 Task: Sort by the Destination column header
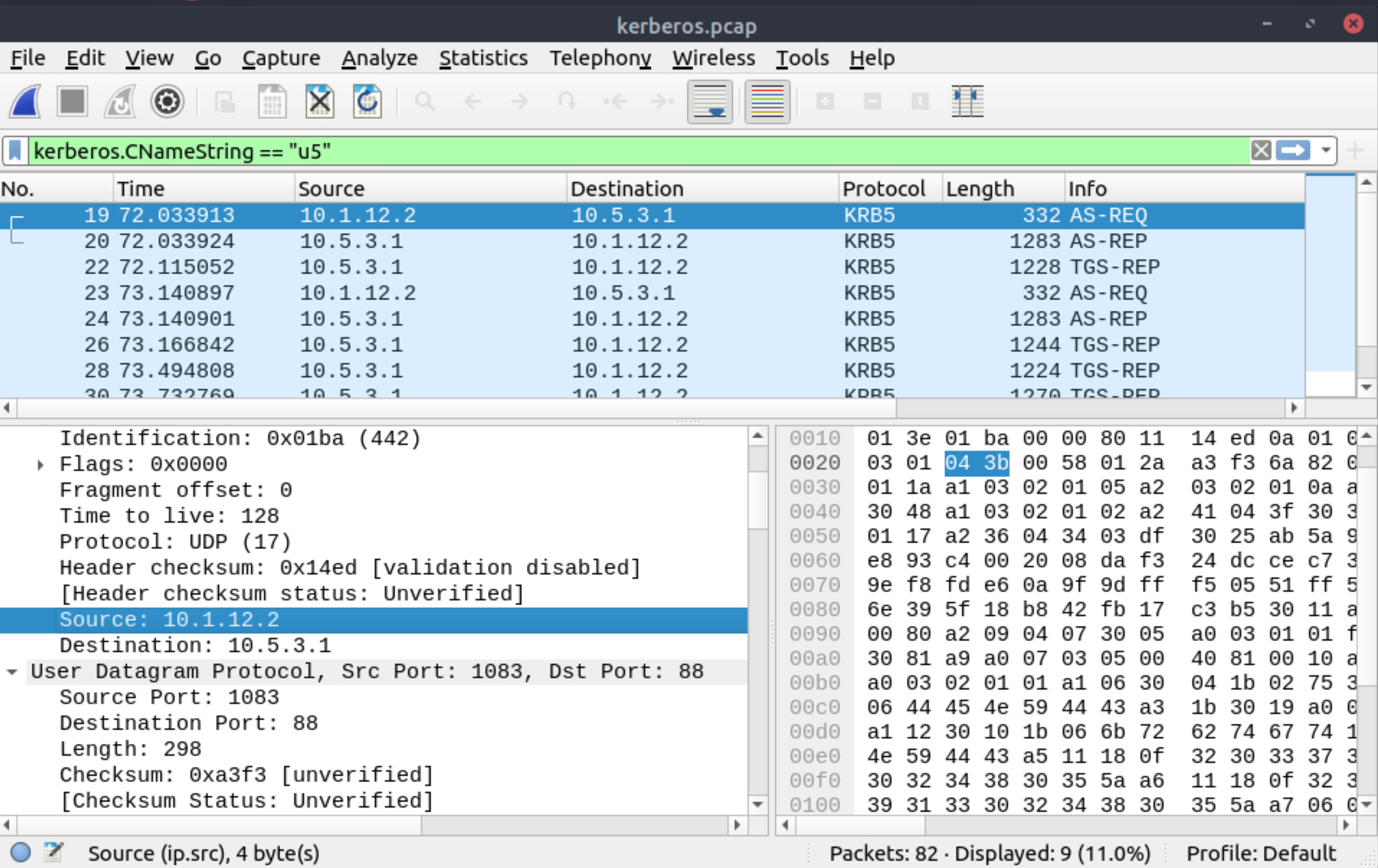tap(703, 188)
